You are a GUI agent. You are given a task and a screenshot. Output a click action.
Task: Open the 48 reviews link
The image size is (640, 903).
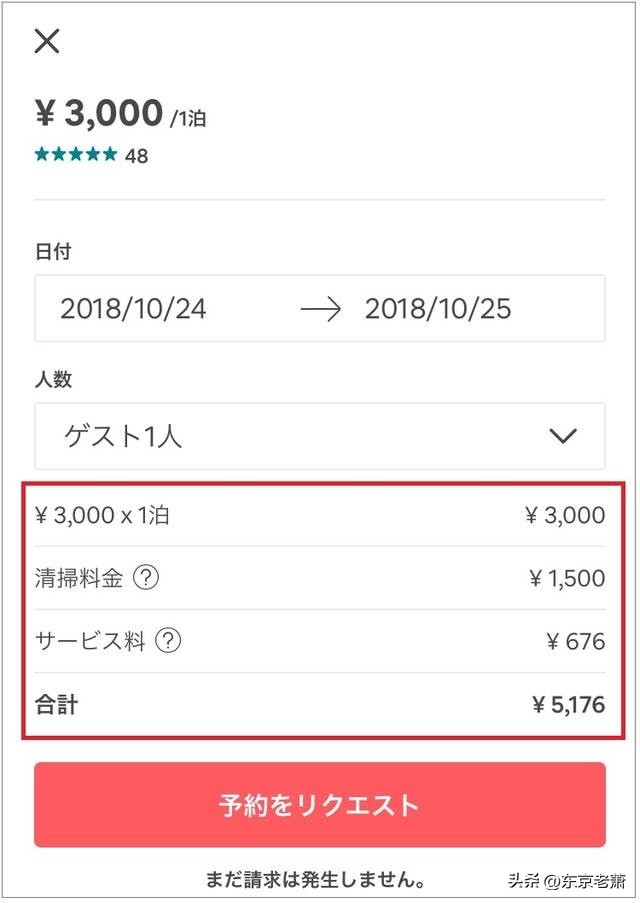(x=138, y=156)
